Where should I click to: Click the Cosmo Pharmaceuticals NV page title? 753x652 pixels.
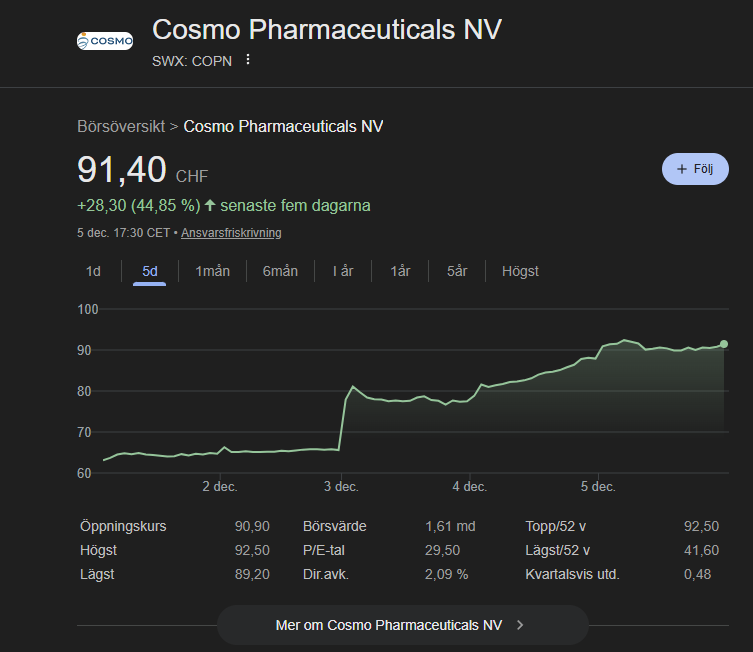coord(327,30)
